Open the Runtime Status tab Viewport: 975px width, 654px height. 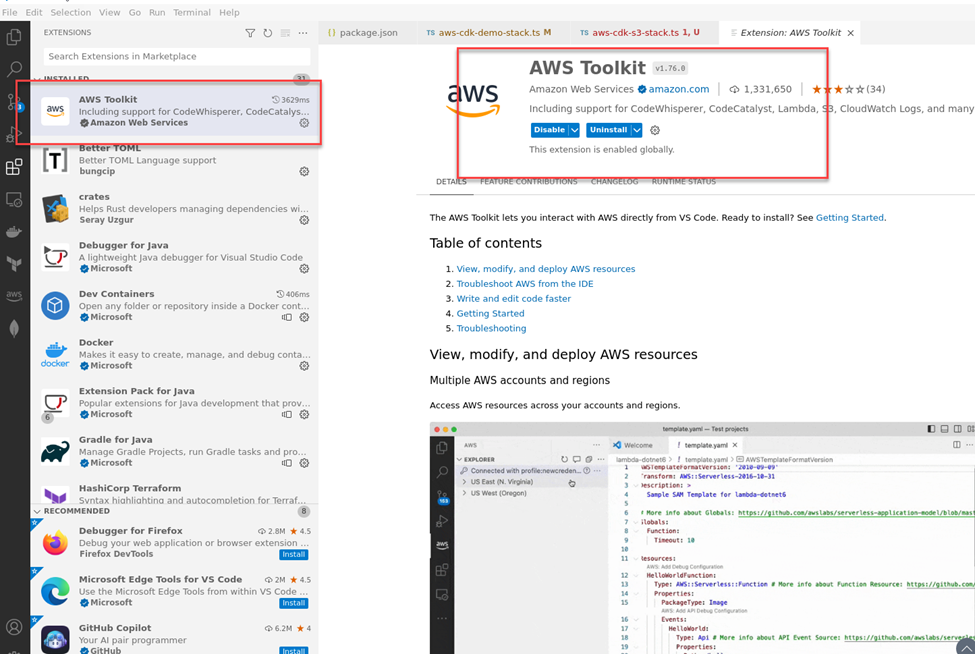[683, 182]
